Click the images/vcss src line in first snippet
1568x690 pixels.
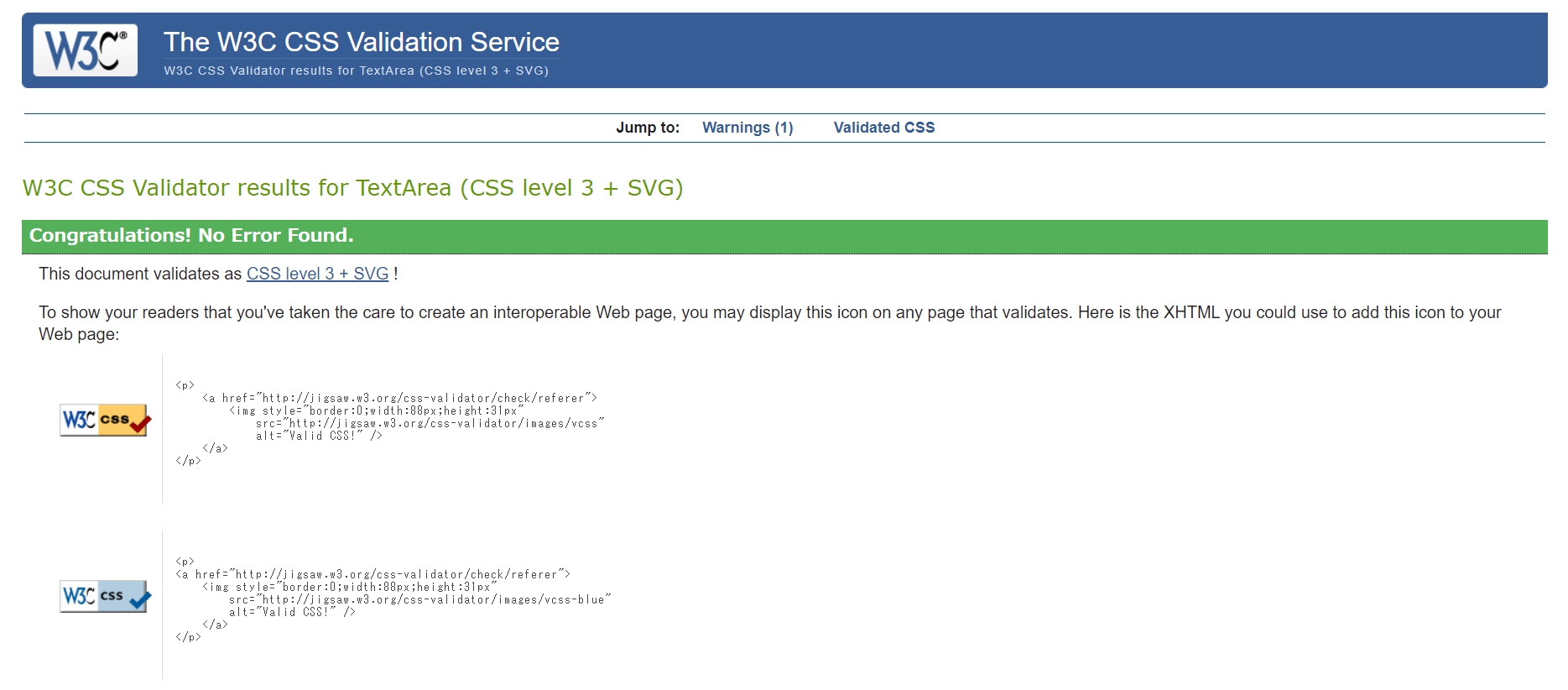tap(430, 423)
